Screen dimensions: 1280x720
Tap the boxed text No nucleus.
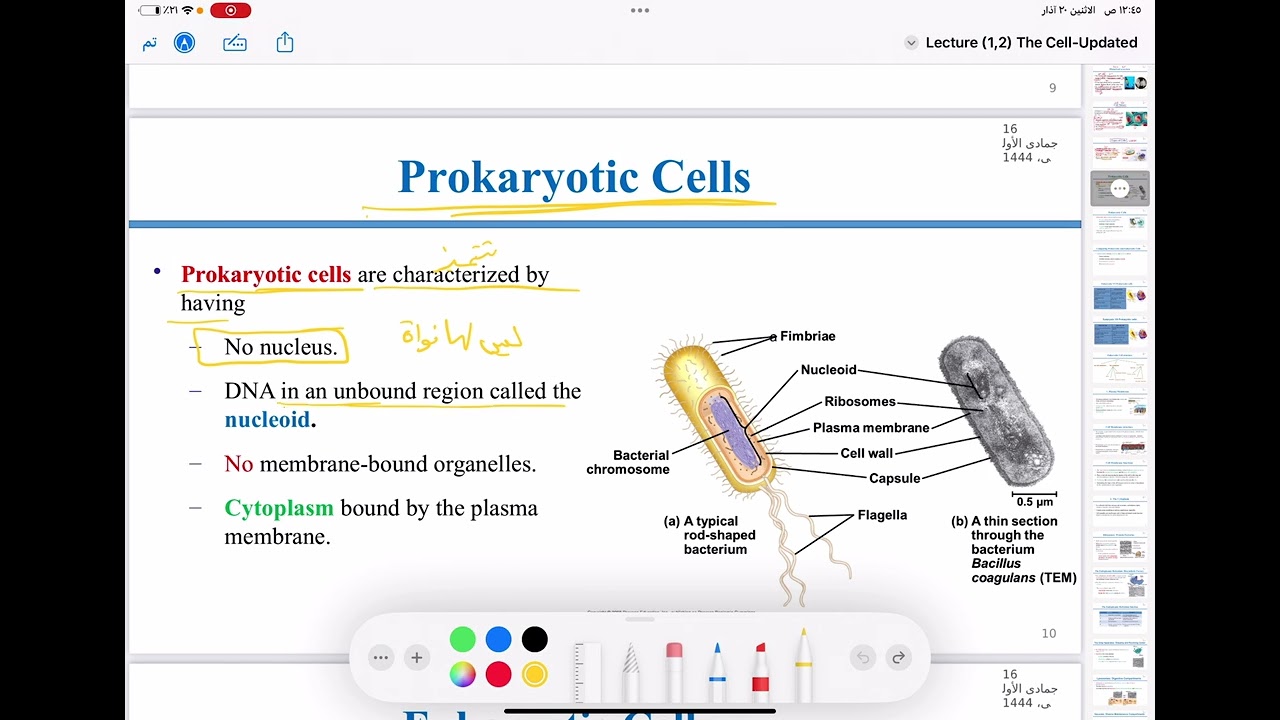281,347
